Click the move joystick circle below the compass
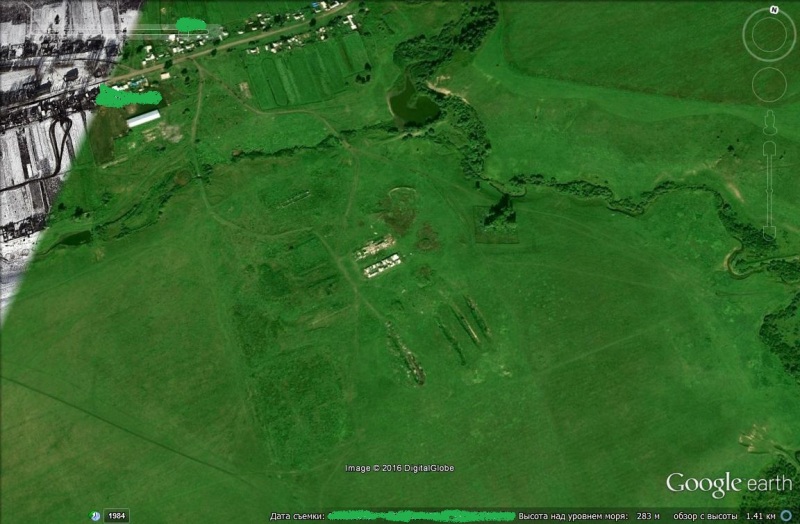800x524 pixels. (769, 85)
